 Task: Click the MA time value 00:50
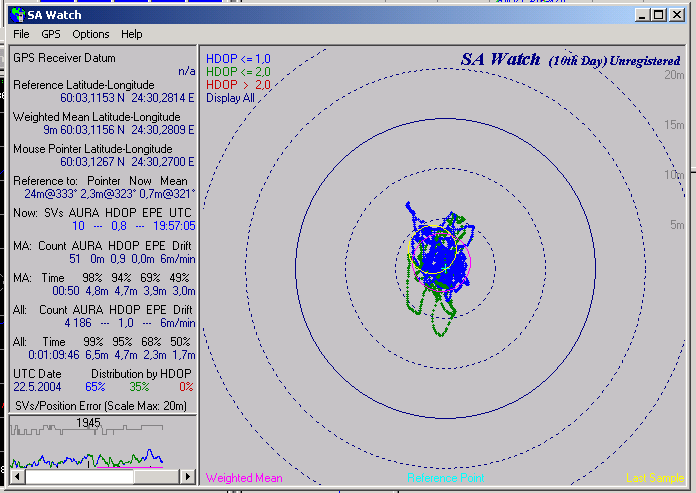(x=66, y=291)
